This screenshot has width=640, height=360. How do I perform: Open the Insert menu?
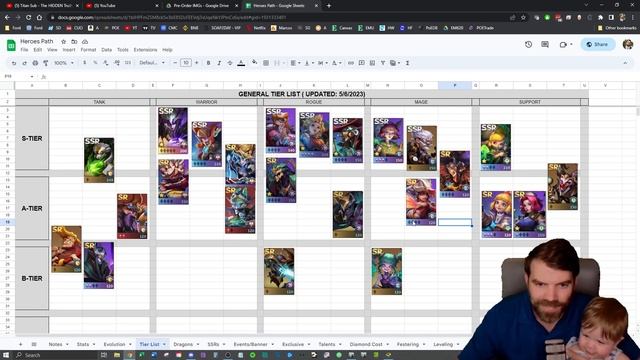69,50
